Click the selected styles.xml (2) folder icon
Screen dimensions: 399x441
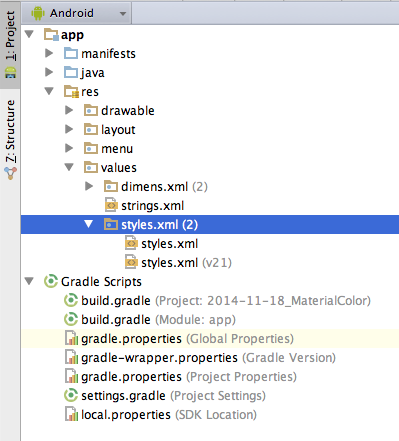111,224
